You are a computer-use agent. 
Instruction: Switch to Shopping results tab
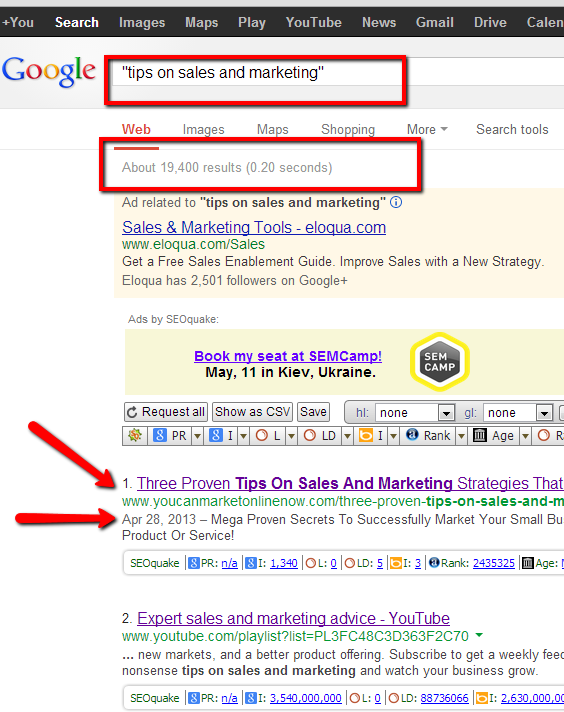348,130
